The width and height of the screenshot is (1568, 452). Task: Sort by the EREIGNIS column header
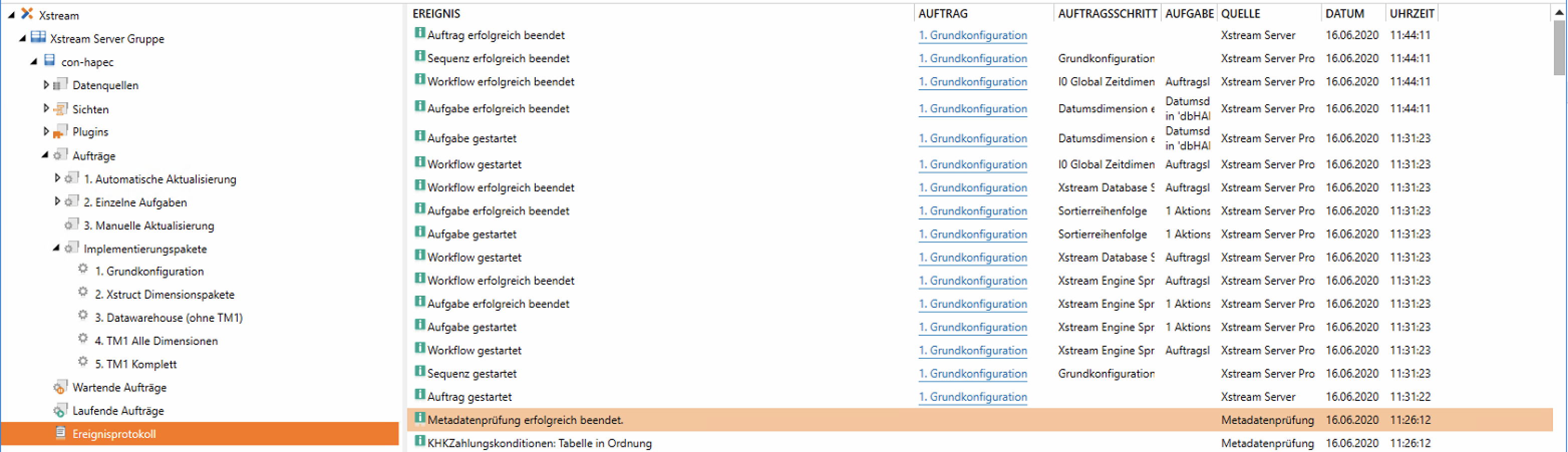click(436, 14)
